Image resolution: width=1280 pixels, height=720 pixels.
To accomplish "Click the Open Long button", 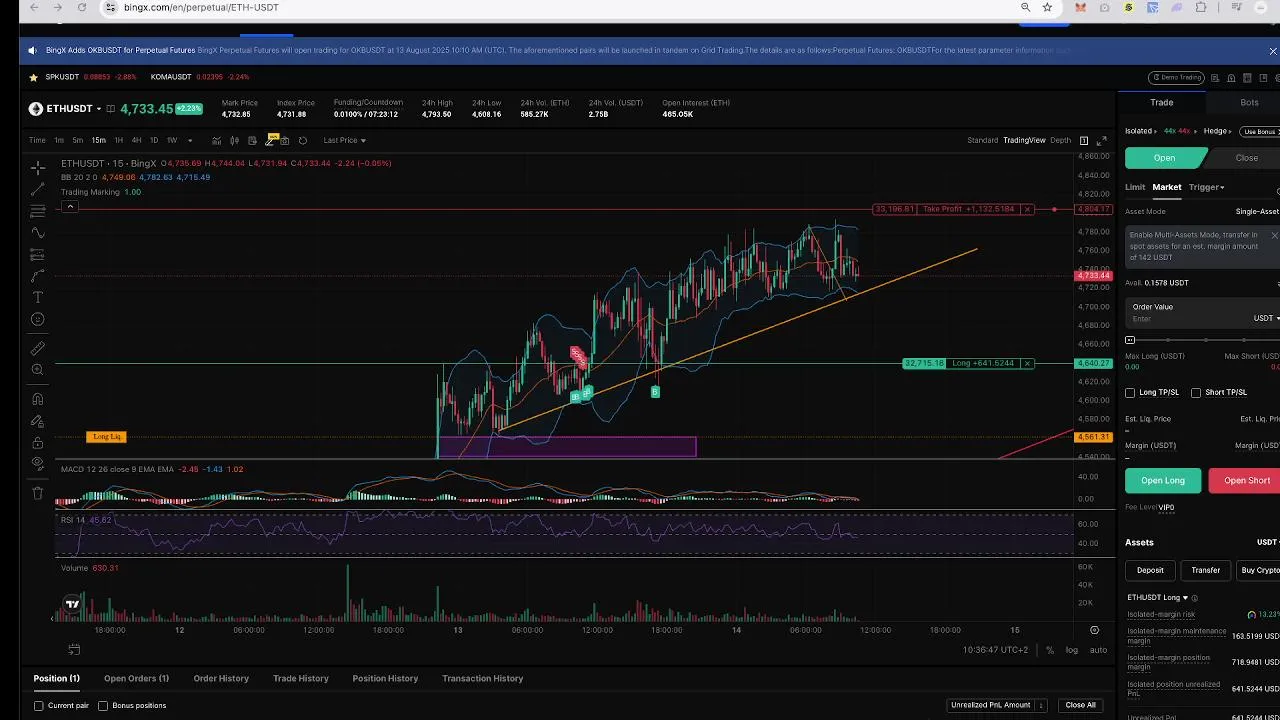I will coord(1163,480).
